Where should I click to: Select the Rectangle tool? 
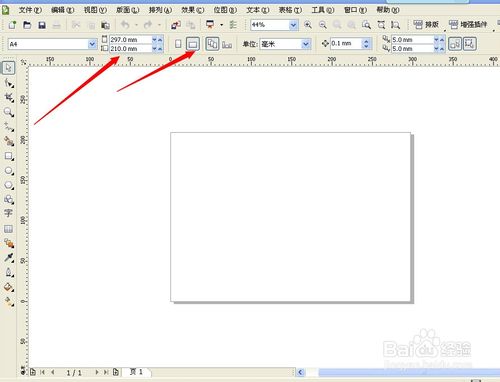point(9,156)
